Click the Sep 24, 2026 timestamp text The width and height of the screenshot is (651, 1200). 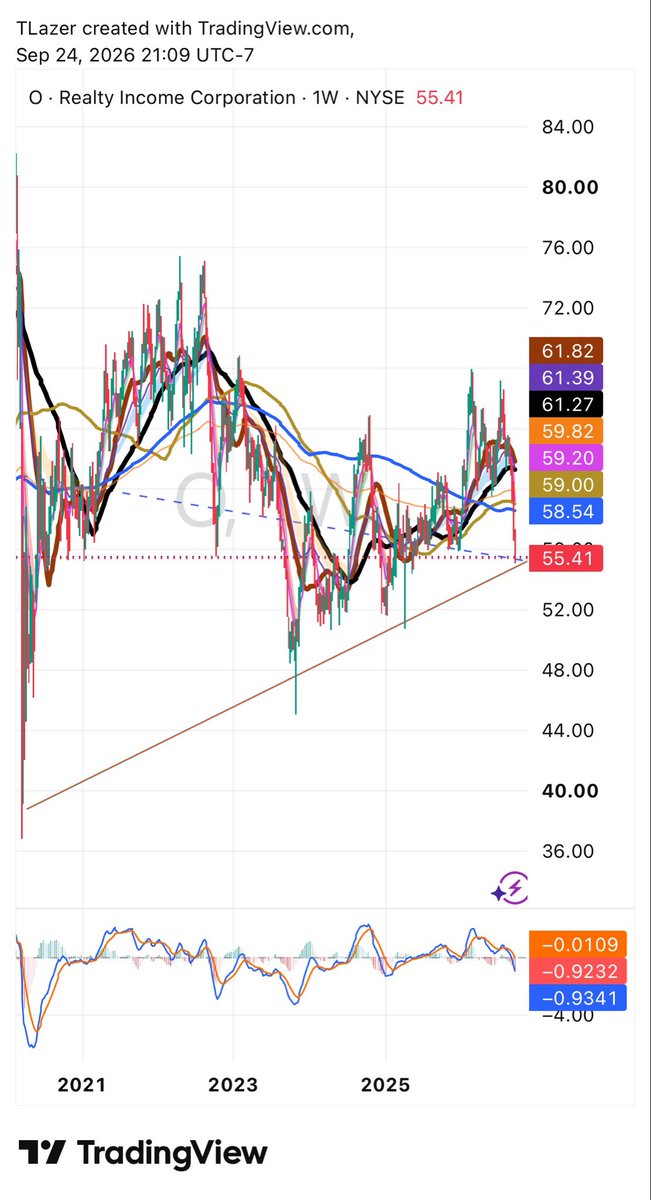[x=134, y=56]
